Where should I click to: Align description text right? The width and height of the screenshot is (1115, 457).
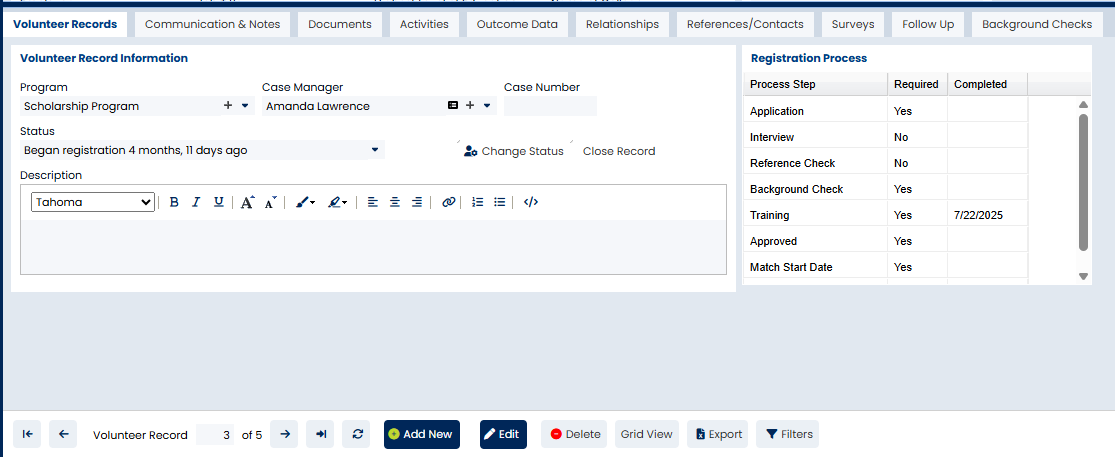417,203
